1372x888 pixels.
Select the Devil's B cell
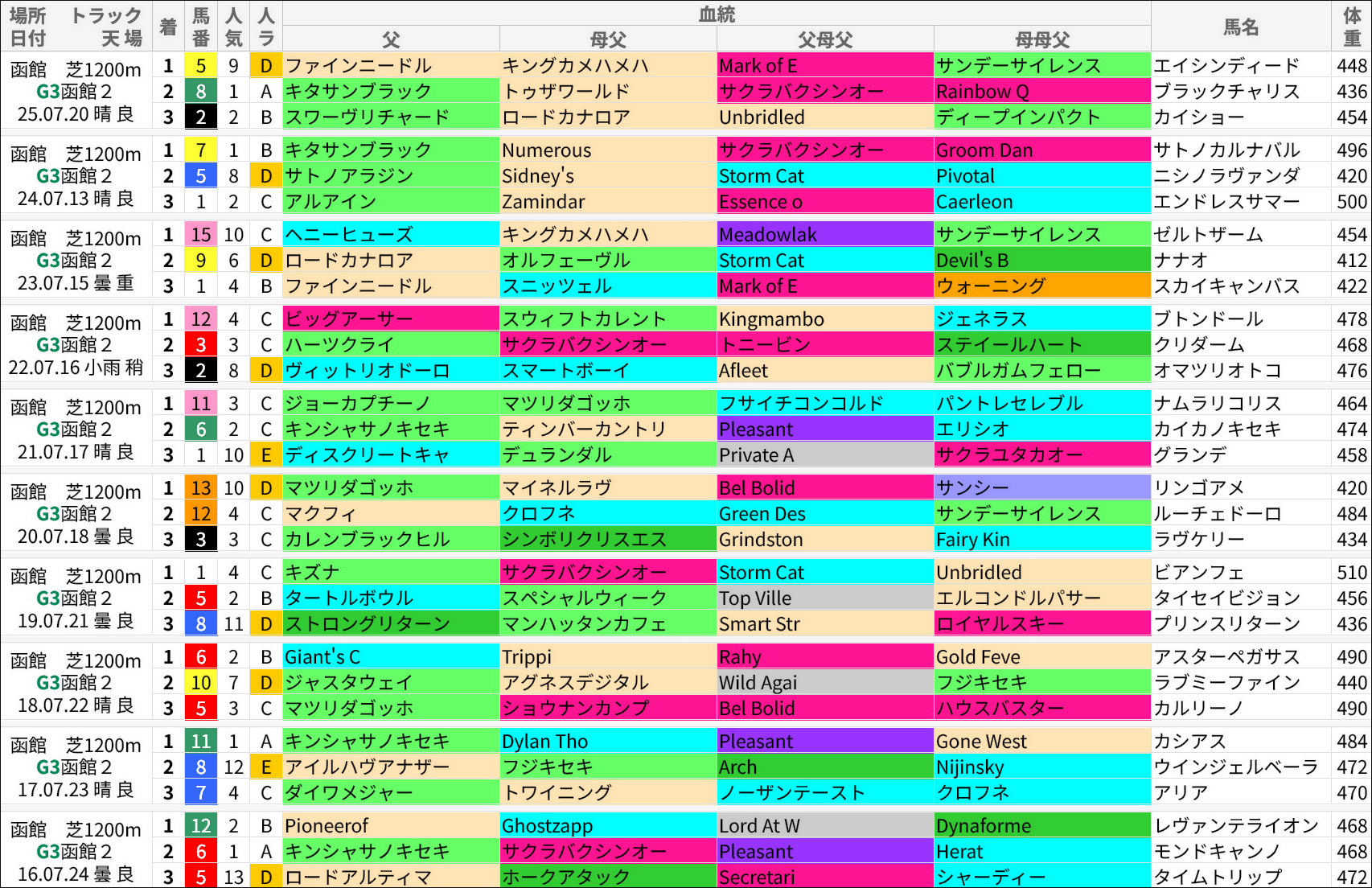pos(1042,260)
